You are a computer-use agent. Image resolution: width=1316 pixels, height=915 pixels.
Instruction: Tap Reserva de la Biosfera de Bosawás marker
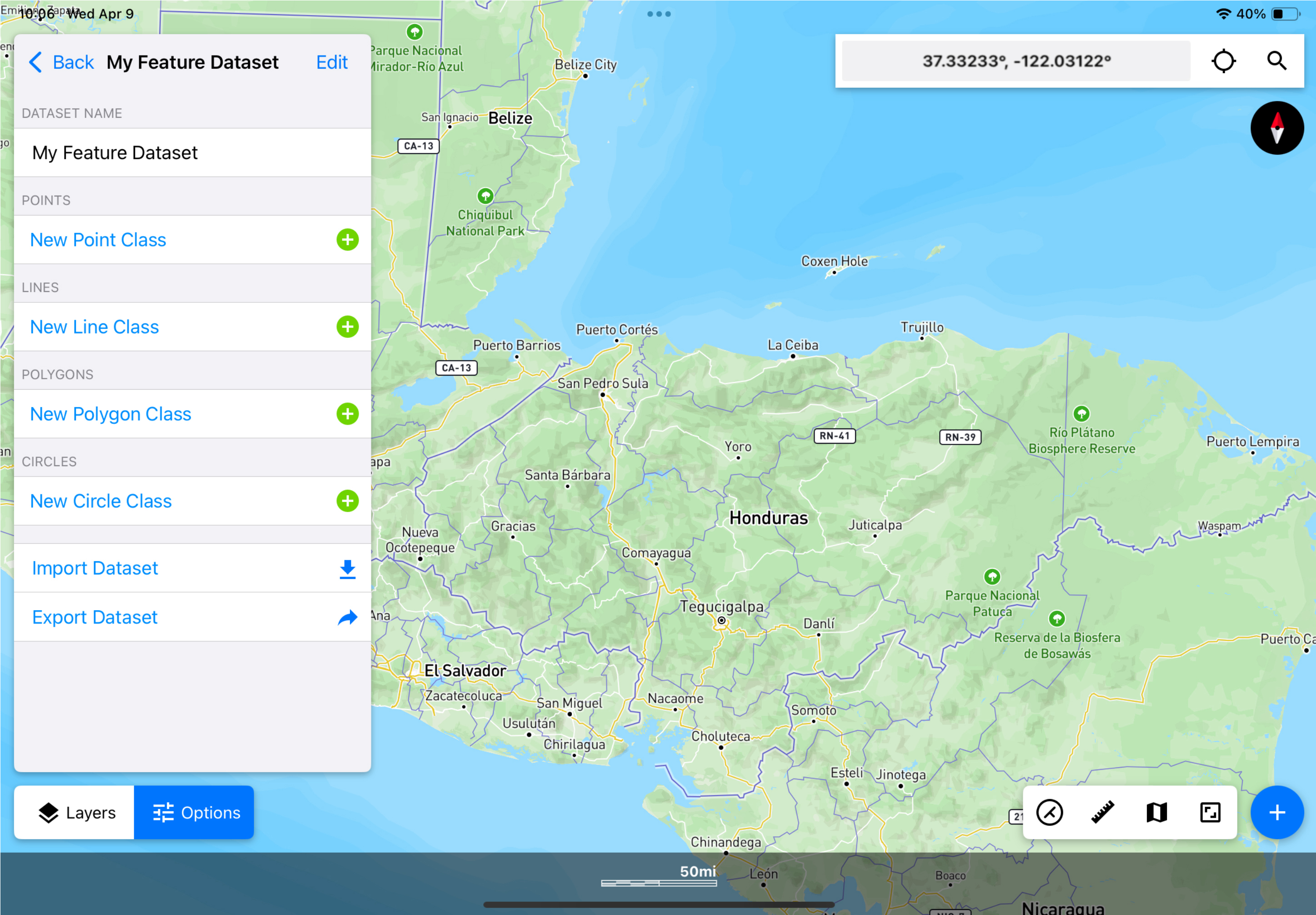click(1056, 618)
